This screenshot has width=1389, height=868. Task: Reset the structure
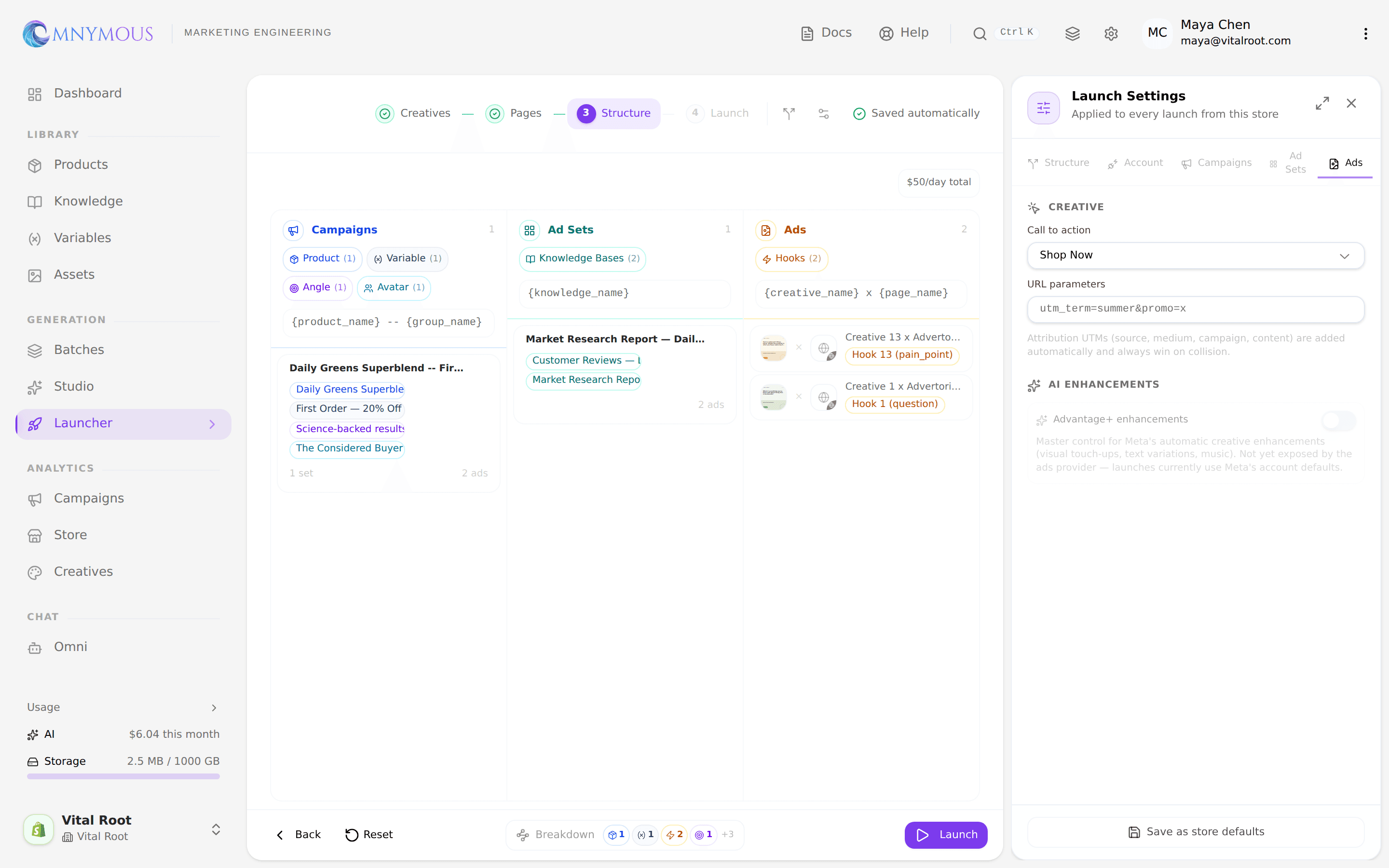(x=368, y=835)
